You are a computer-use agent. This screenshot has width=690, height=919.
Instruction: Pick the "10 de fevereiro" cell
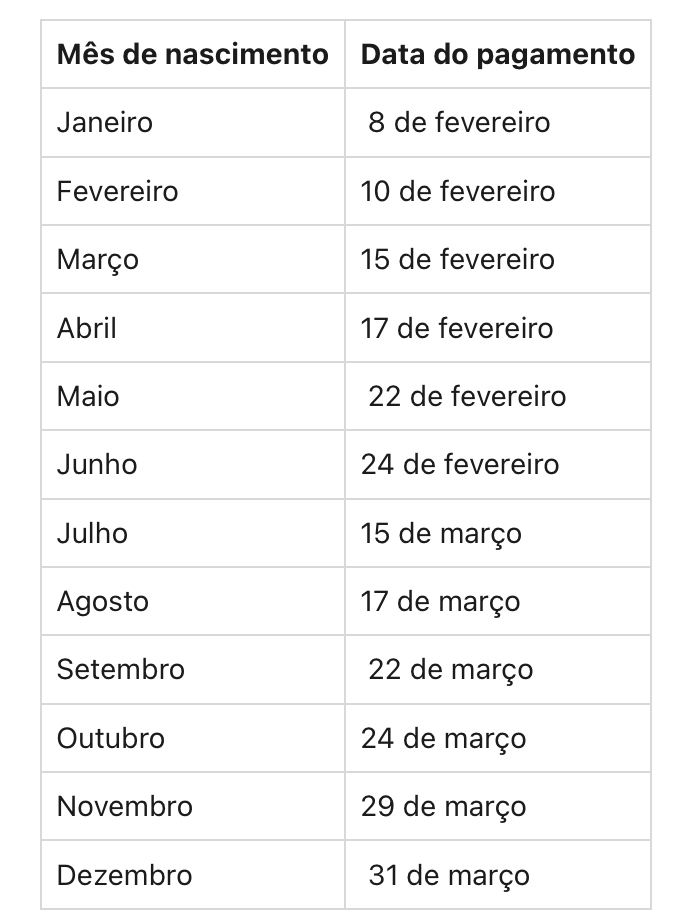point(458,191)
